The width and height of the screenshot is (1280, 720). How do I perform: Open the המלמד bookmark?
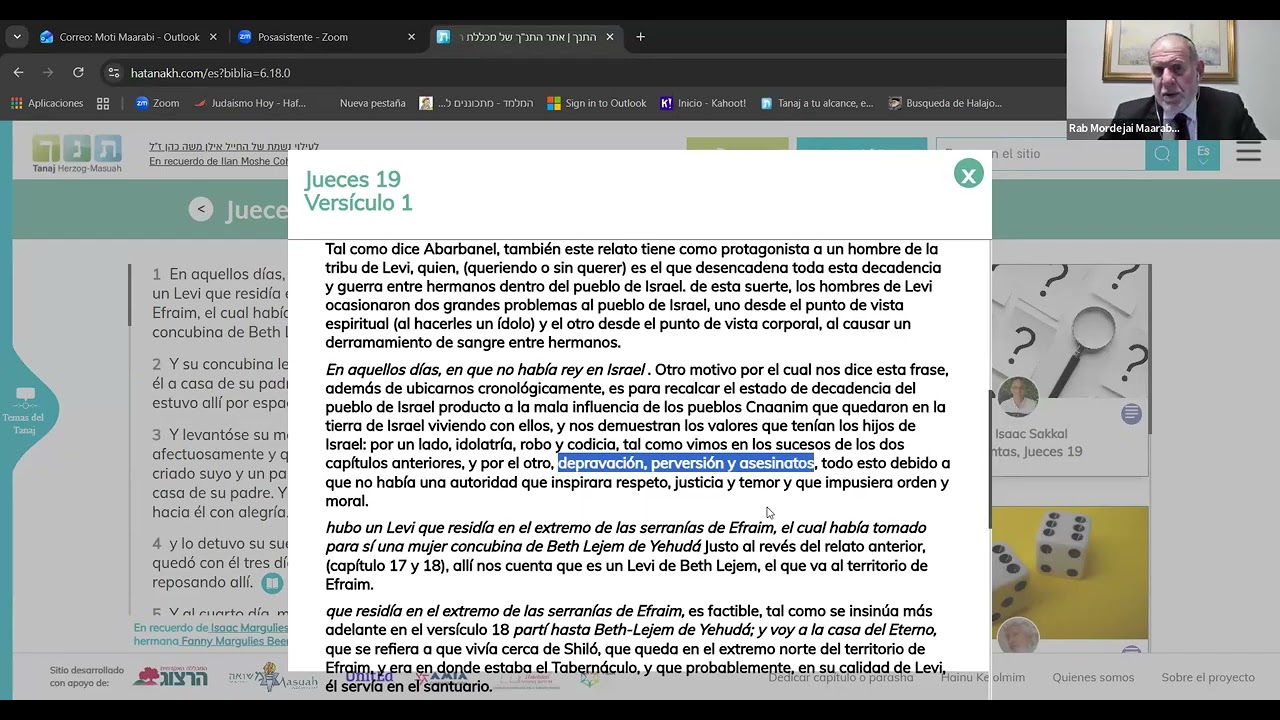[476, 103]
